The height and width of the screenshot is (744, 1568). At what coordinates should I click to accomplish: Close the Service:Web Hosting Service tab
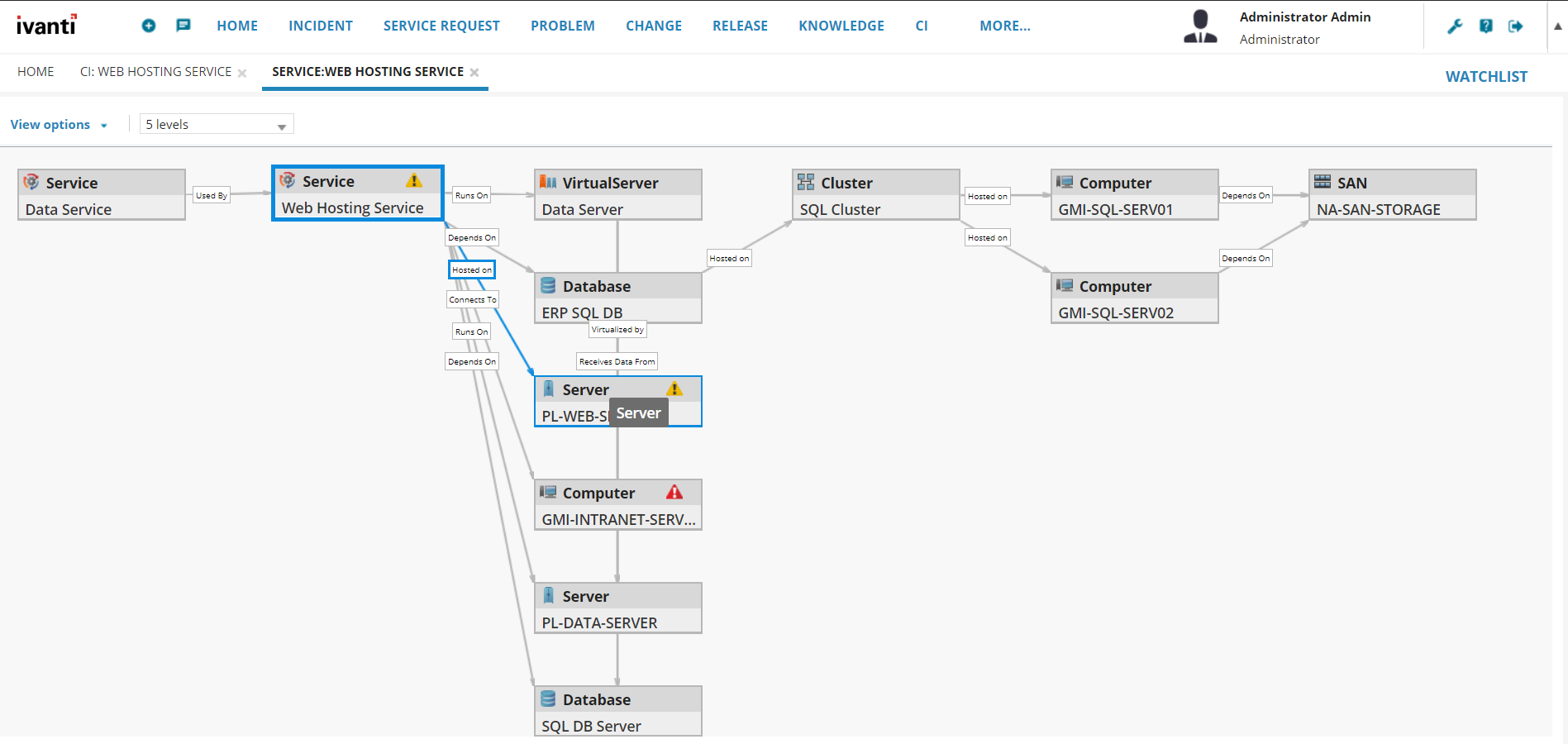pos(474,73)
